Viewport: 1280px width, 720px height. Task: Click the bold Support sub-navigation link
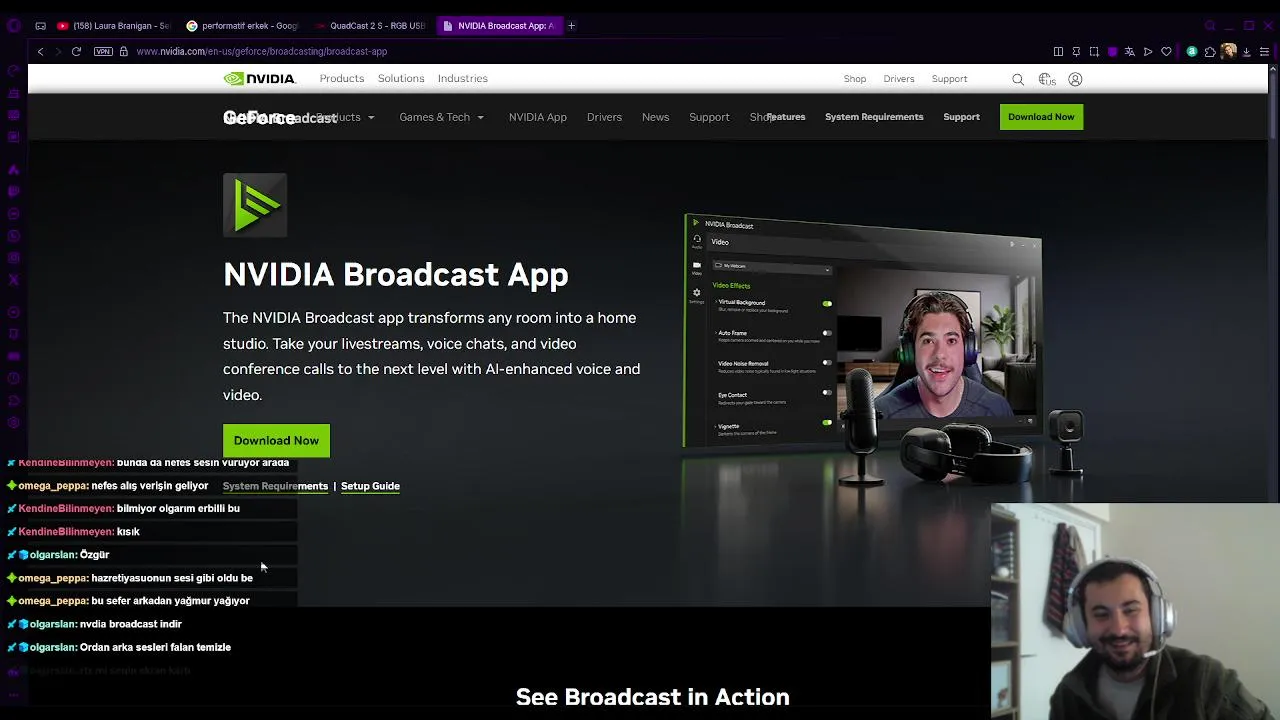[961, 117]
